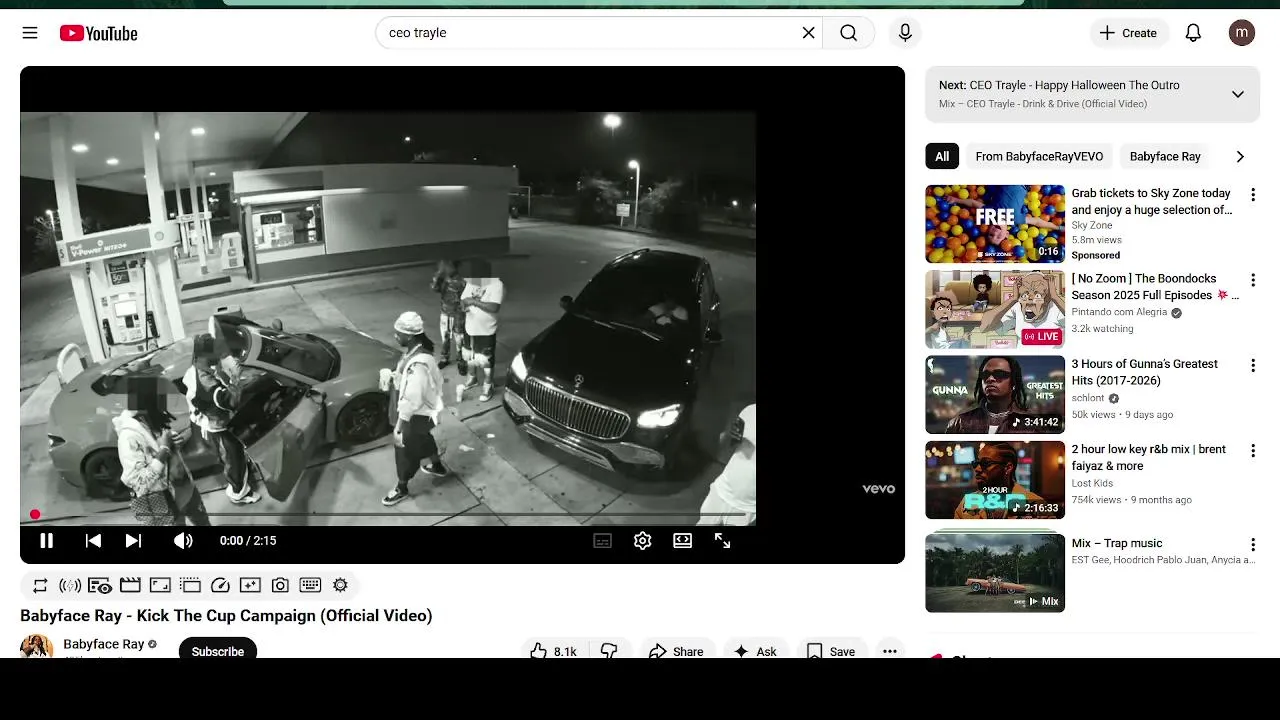The height and width of the screenshot is (720, 1280).
Task: Open 'Grab tickets to Sky Zone today' title
Action: [x=1152, y=201]
